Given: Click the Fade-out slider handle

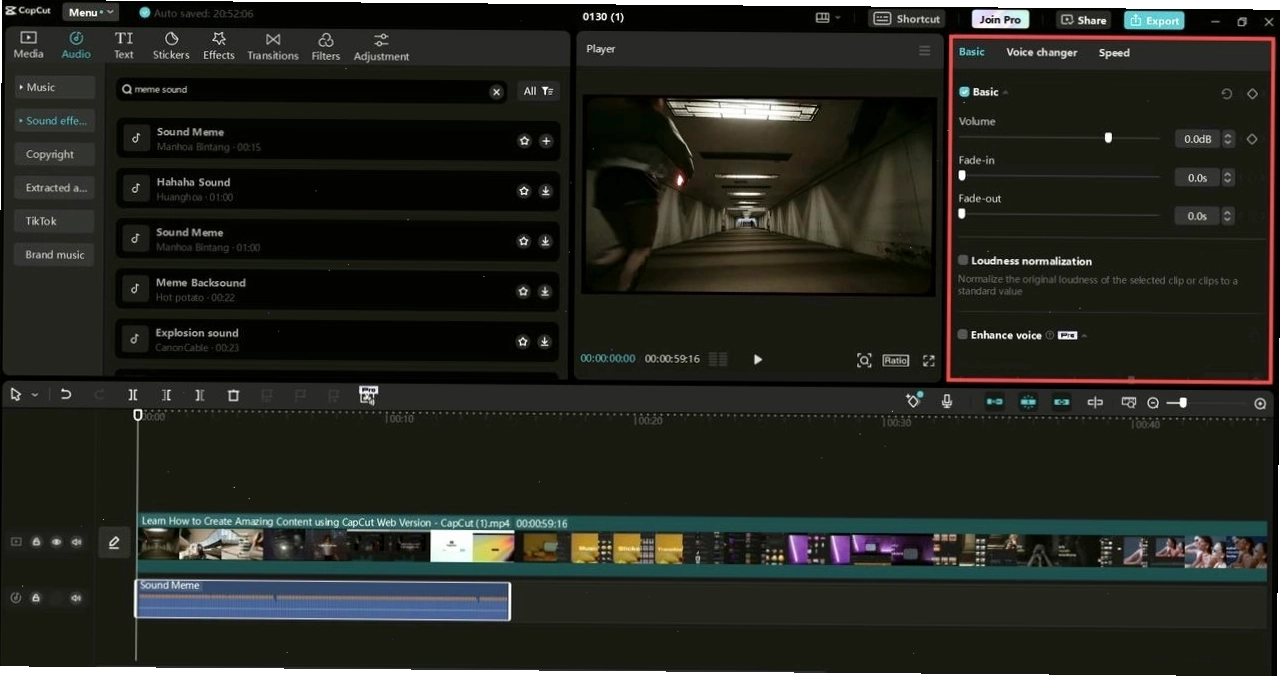Looking at the screenshot, I should pos(962,213).
